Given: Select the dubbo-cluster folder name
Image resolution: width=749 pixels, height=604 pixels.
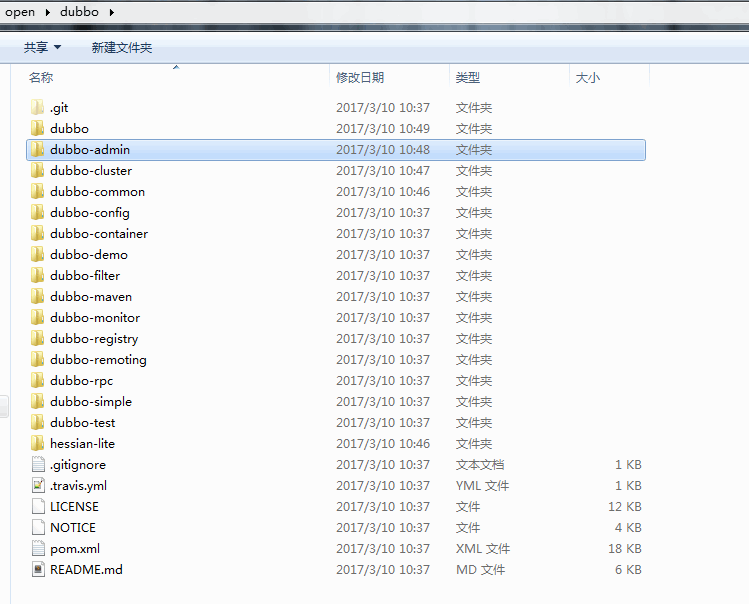Looking at the screenshot, I should point(91,171).
